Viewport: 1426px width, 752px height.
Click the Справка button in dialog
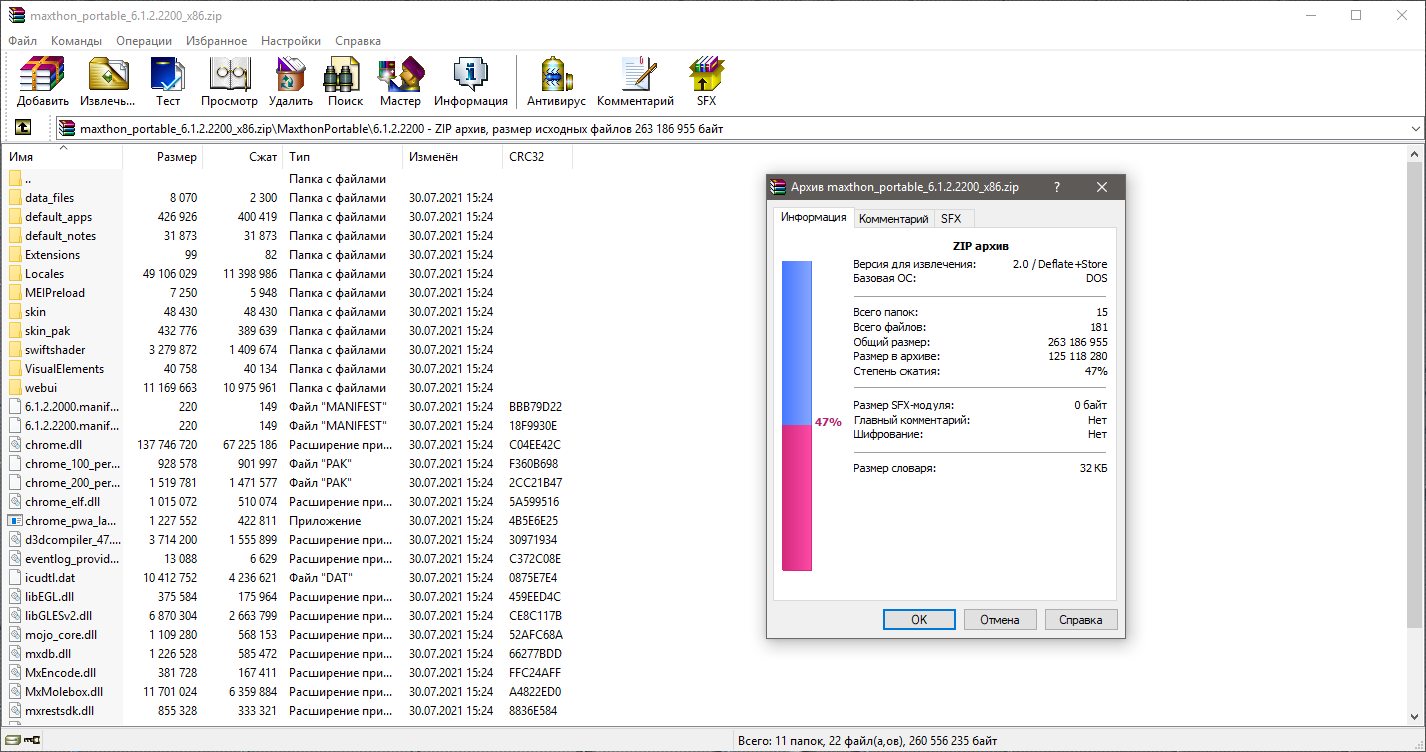pyautogui.click(x=1081, y=620)
